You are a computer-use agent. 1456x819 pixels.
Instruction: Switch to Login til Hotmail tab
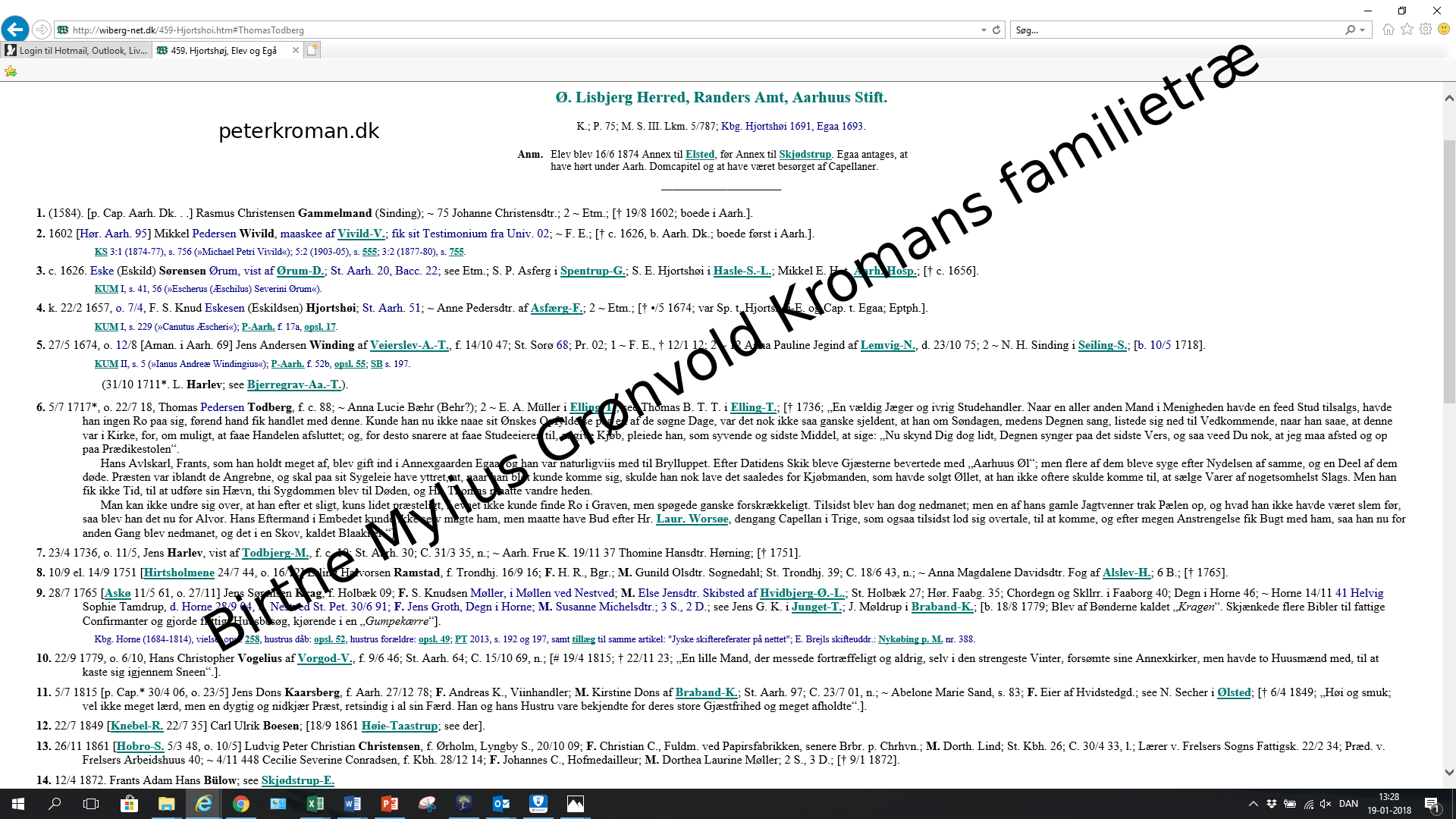(x=76, y=51)
